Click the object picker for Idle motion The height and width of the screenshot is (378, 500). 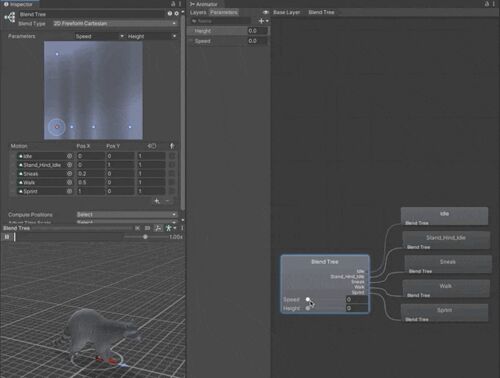pos(69,156)
